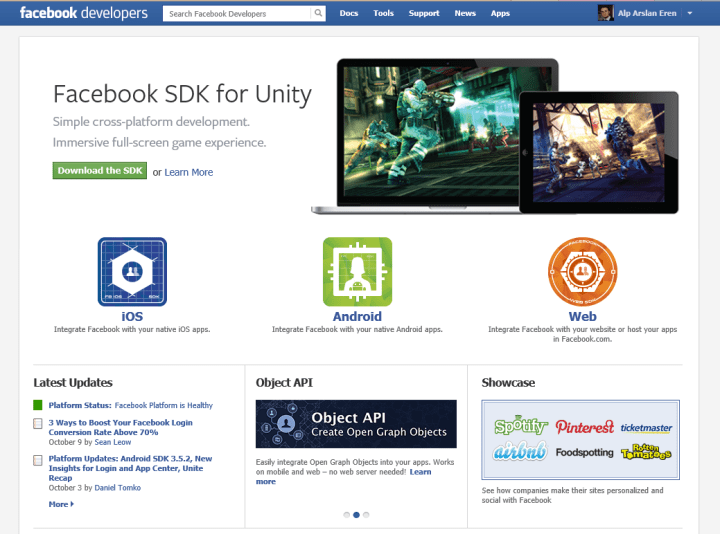Click the Facebook Developers logo
This screenshot has height=534, width=720.
coord(83,13)
